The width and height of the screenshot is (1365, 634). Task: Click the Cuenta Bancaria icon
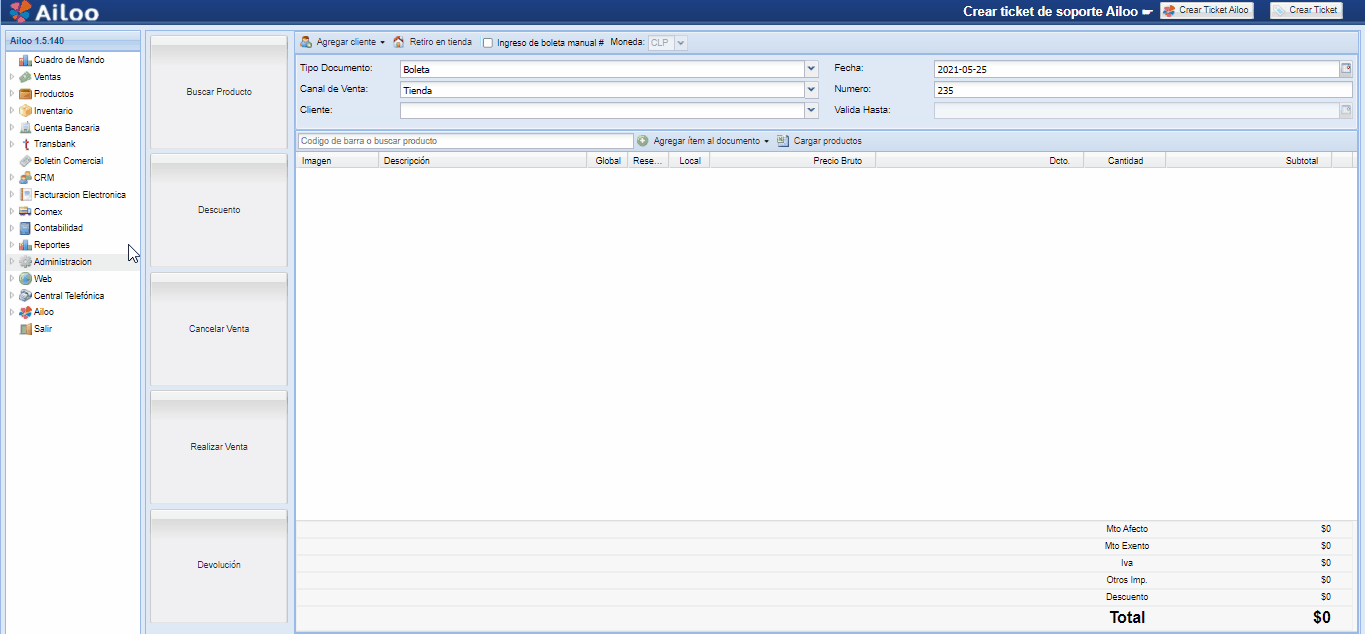[26, 128]
